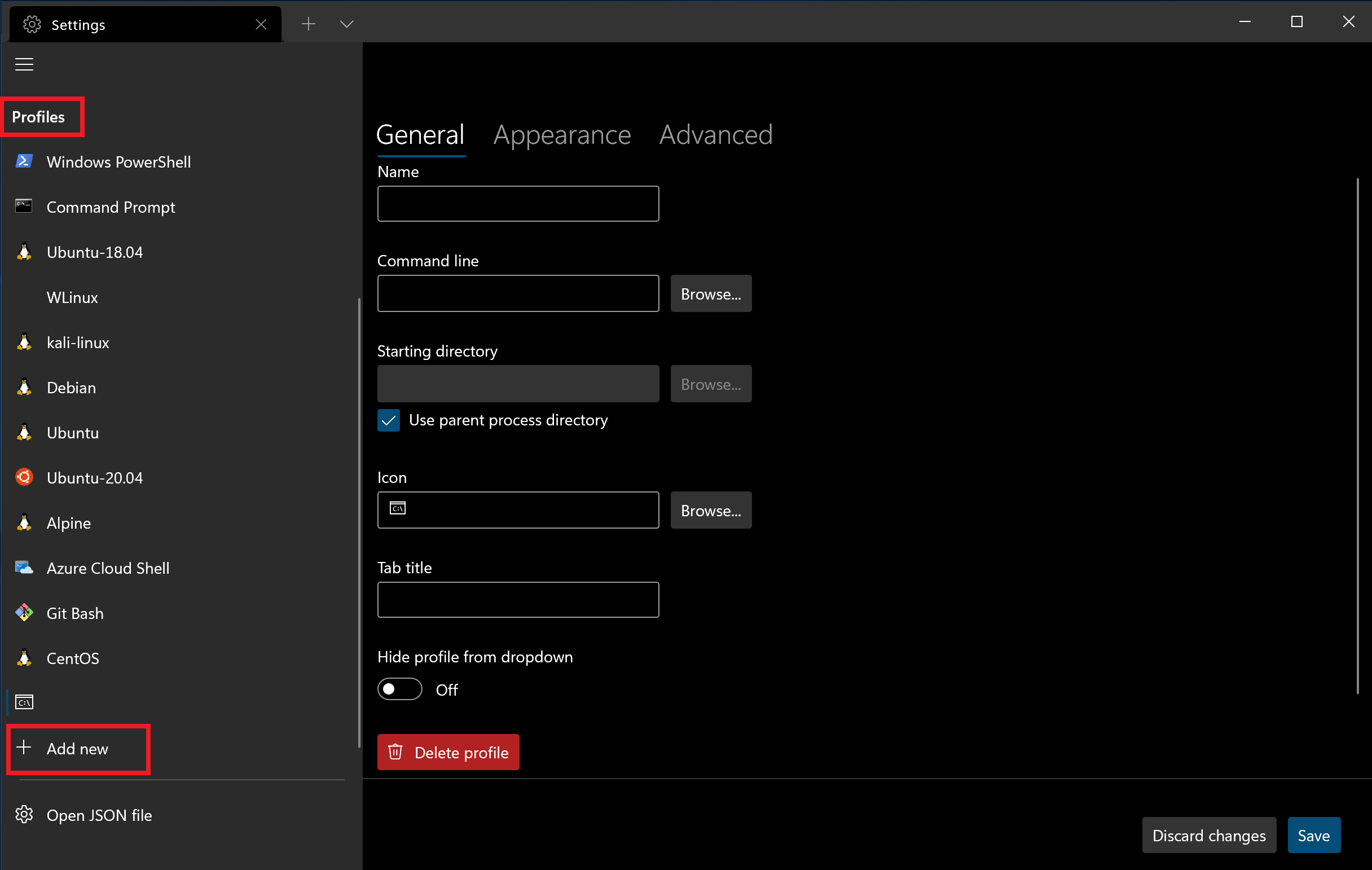
Task: Expand the profiles dropdown arrow
Action: pyautogui.click(x=346, y=23)
